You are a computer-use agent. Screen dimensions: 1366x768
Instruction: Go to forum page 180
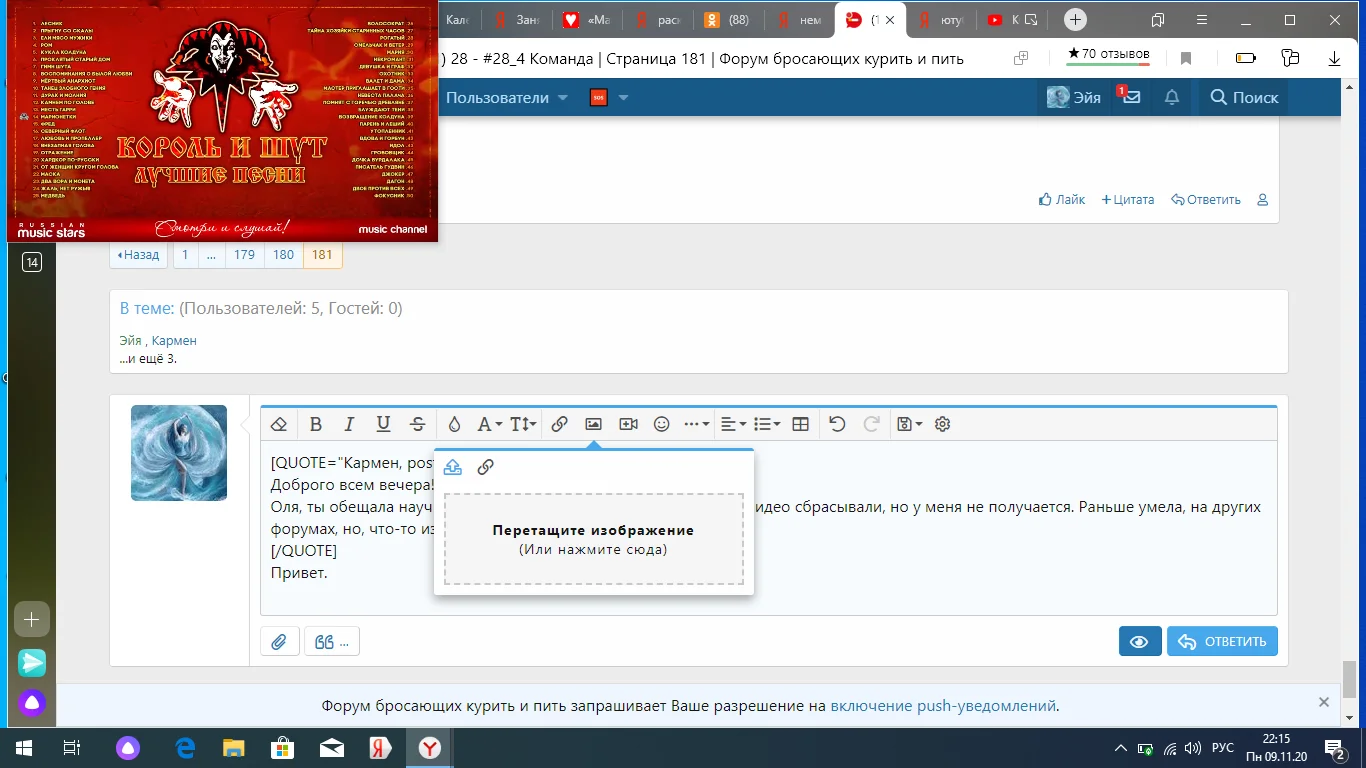coord(283,255)
